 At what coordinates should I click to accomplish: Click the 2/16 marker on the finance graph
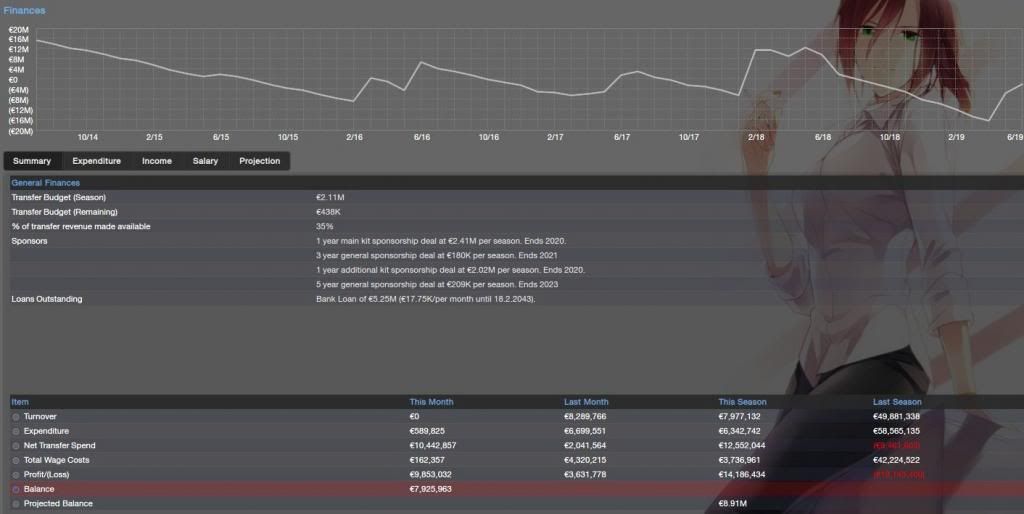355,137
